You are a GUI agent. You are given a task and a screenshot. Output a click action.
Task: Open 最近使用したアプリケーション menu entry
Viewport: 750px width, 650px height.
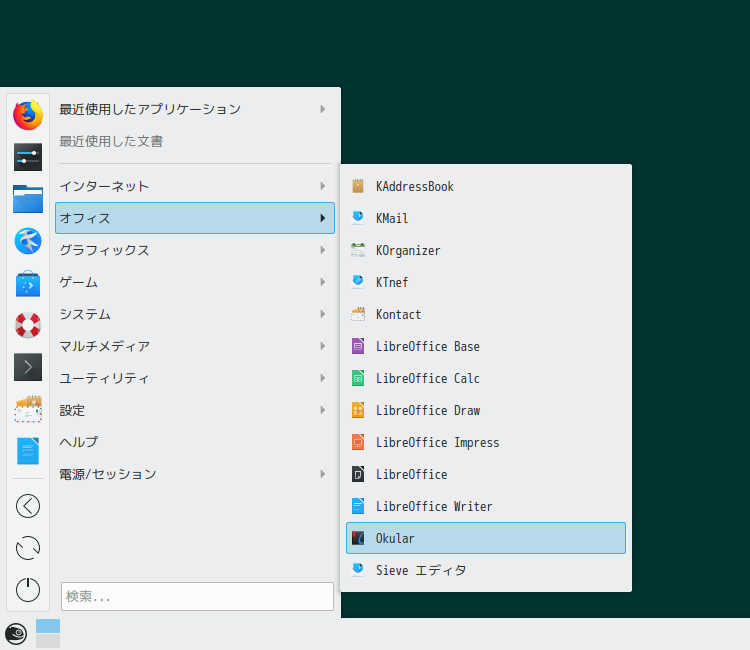[x=195, y=109]
